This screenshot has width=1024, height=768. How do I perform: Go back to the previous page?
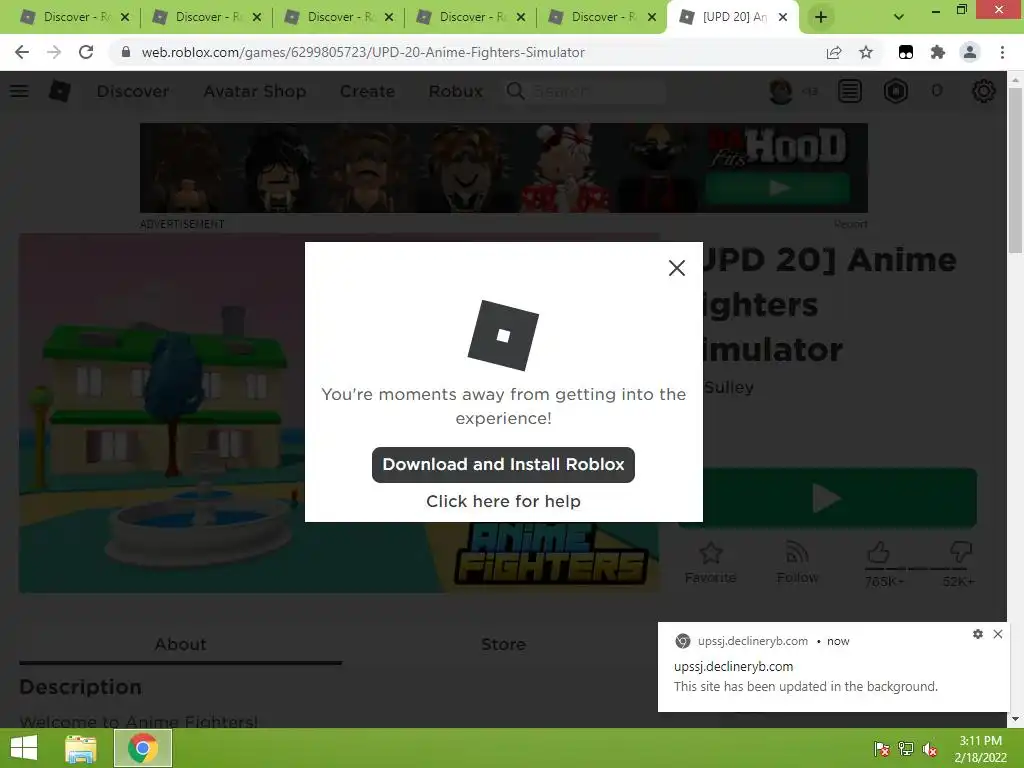click(22, 52)
